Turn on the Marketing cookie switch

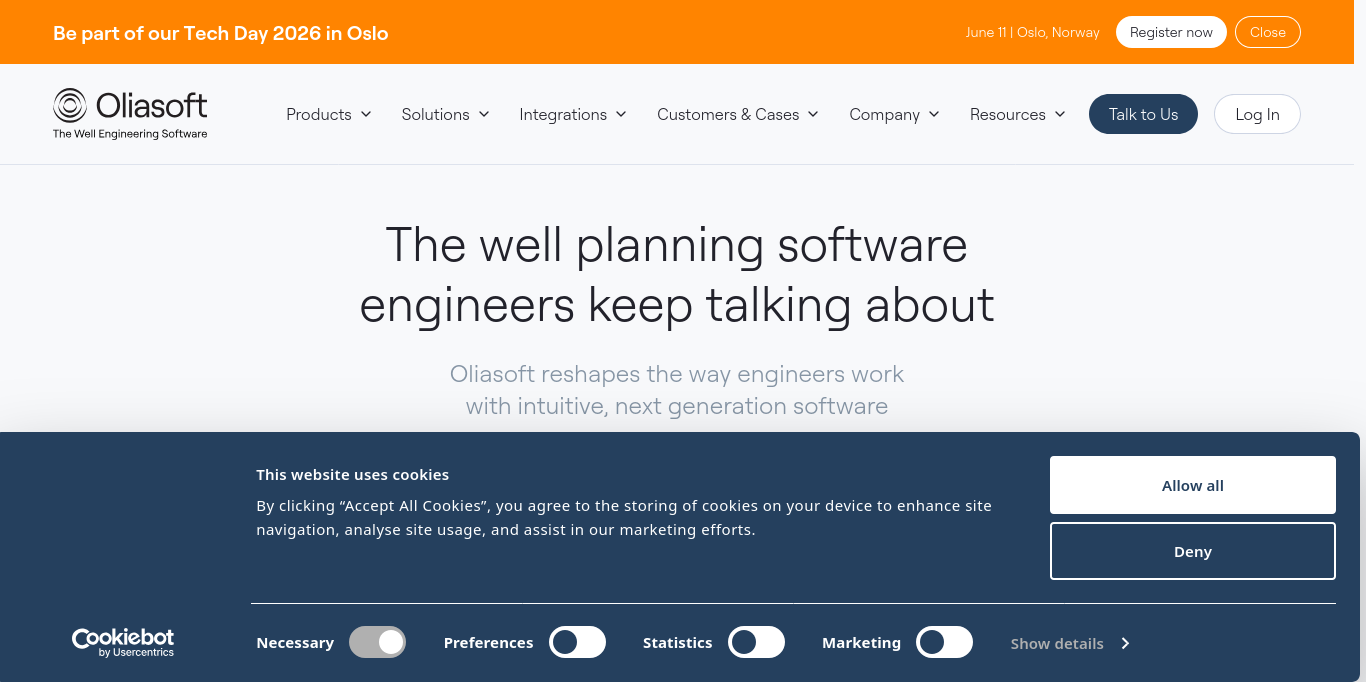(944, 642)
